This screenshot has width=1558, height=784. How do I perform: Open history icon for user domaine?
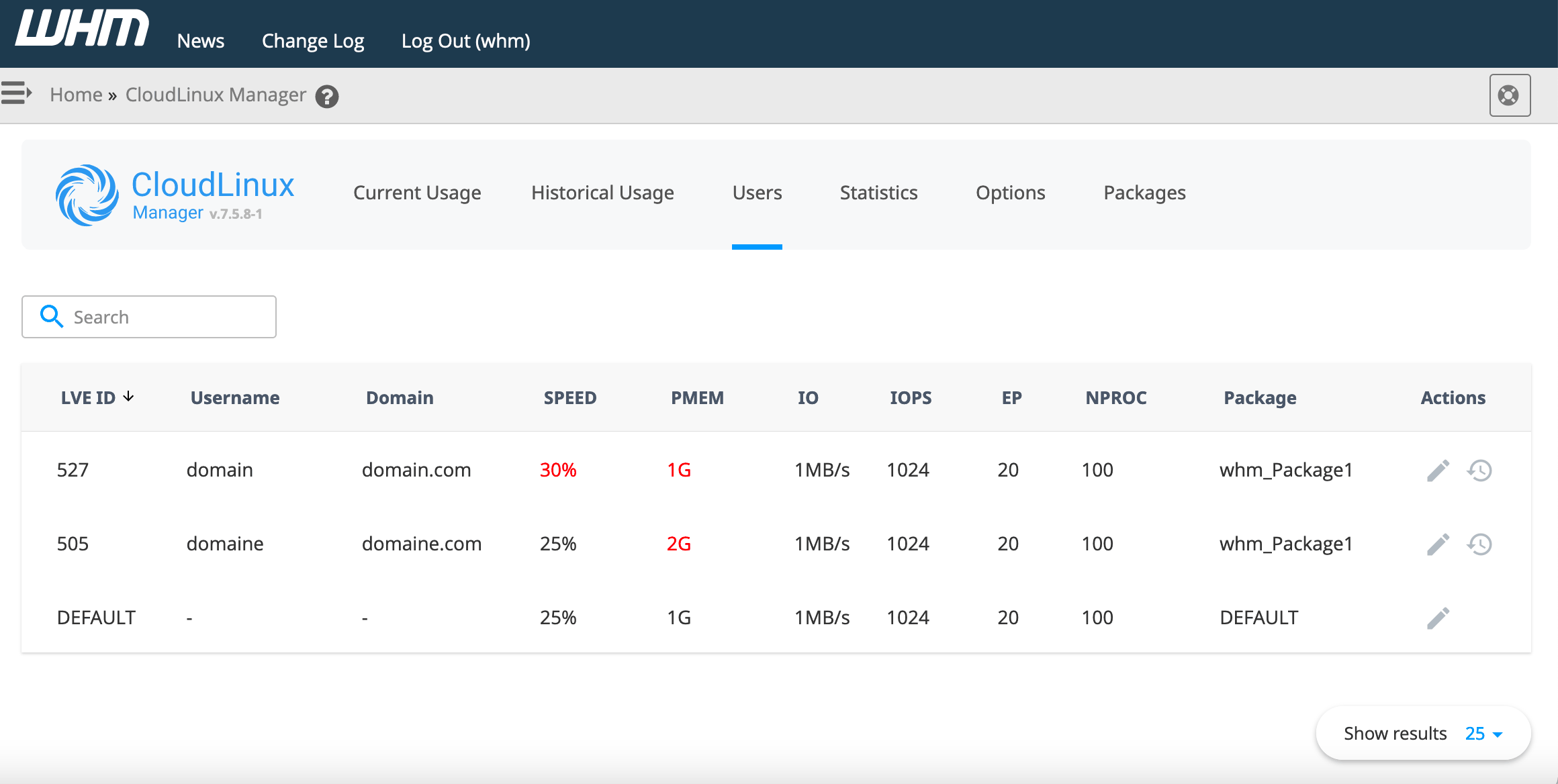tap(1479, 544)
